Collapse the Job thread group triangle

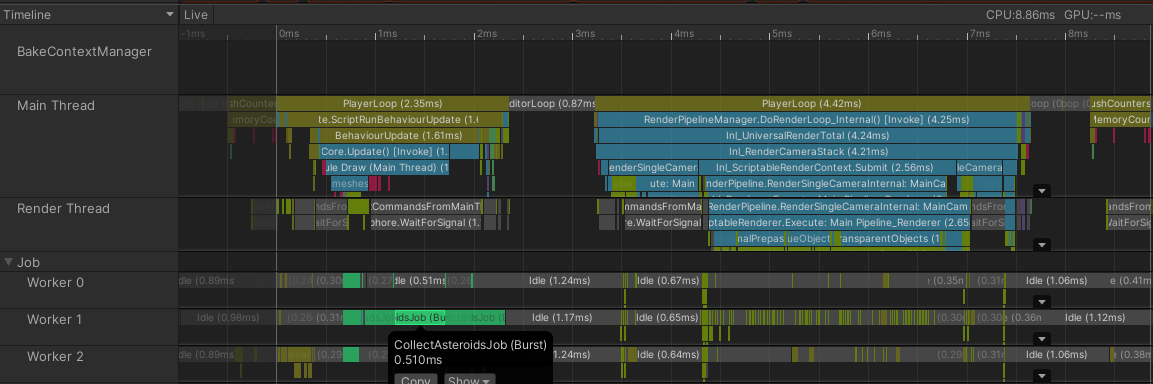(x=9, y=262)
